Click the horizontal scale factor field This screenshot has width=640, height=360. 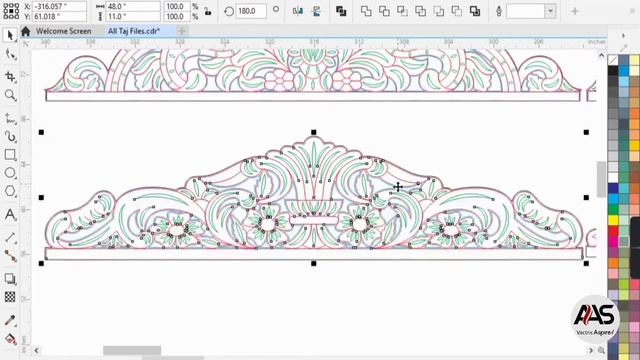pos(177,7)
